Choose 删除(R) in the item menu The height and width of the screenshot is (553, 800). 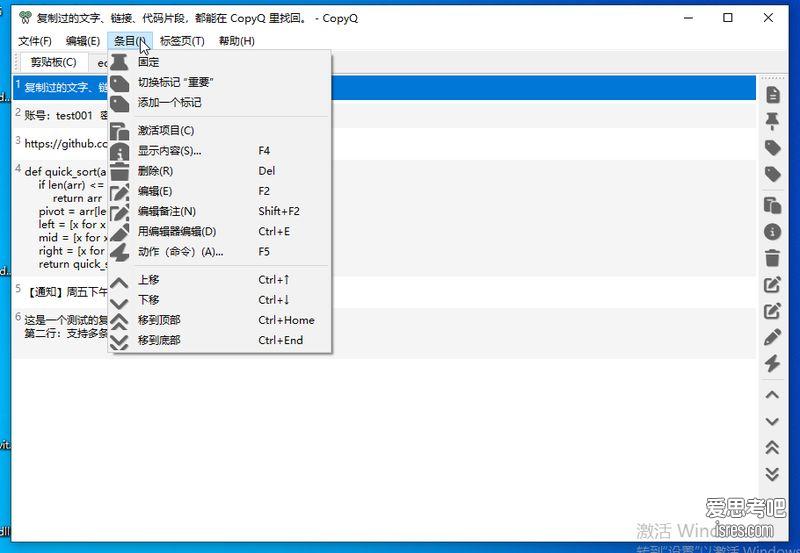click(x=220, y=171)
